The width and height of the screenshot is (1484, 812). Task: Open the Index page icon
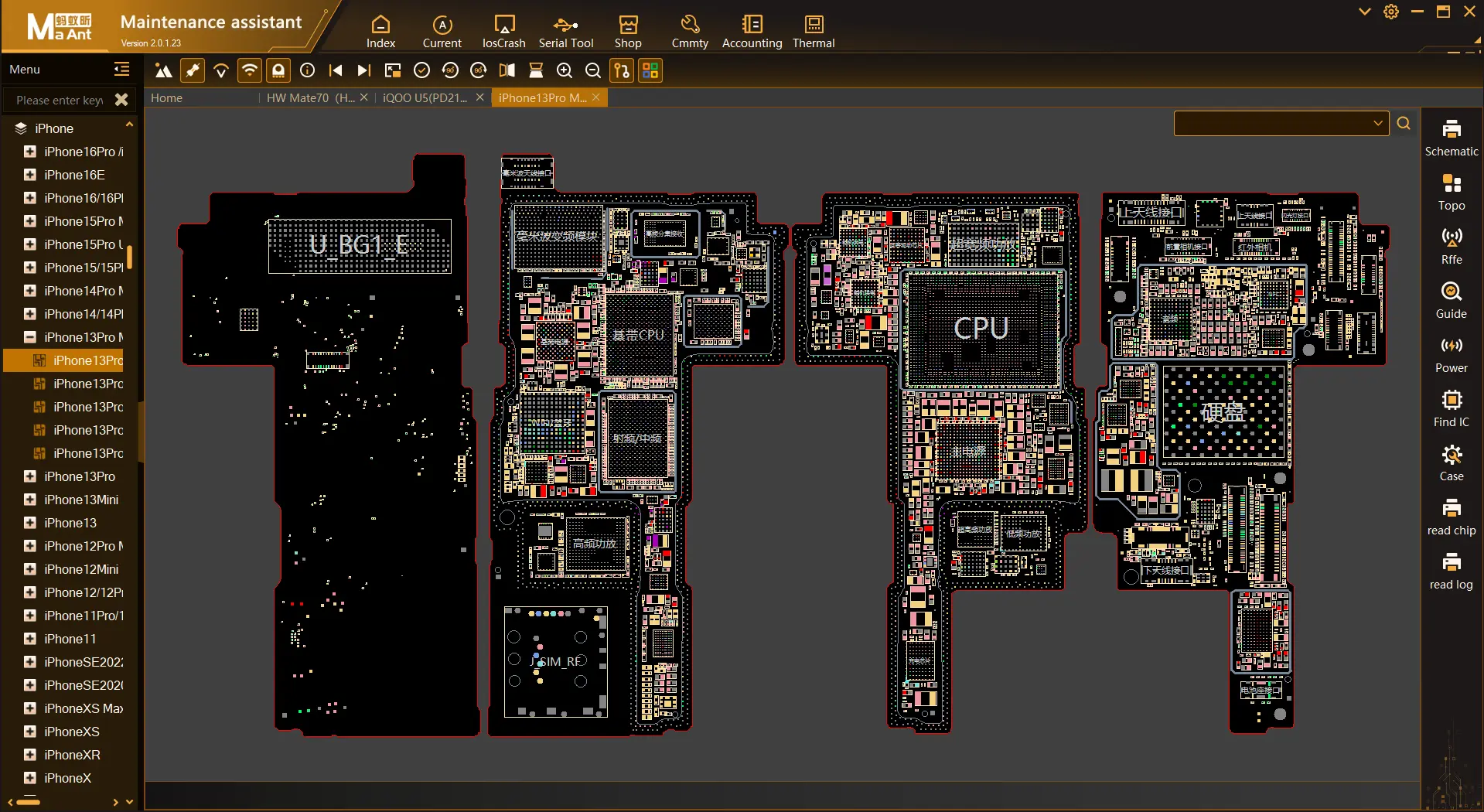(x=380, y=32)
